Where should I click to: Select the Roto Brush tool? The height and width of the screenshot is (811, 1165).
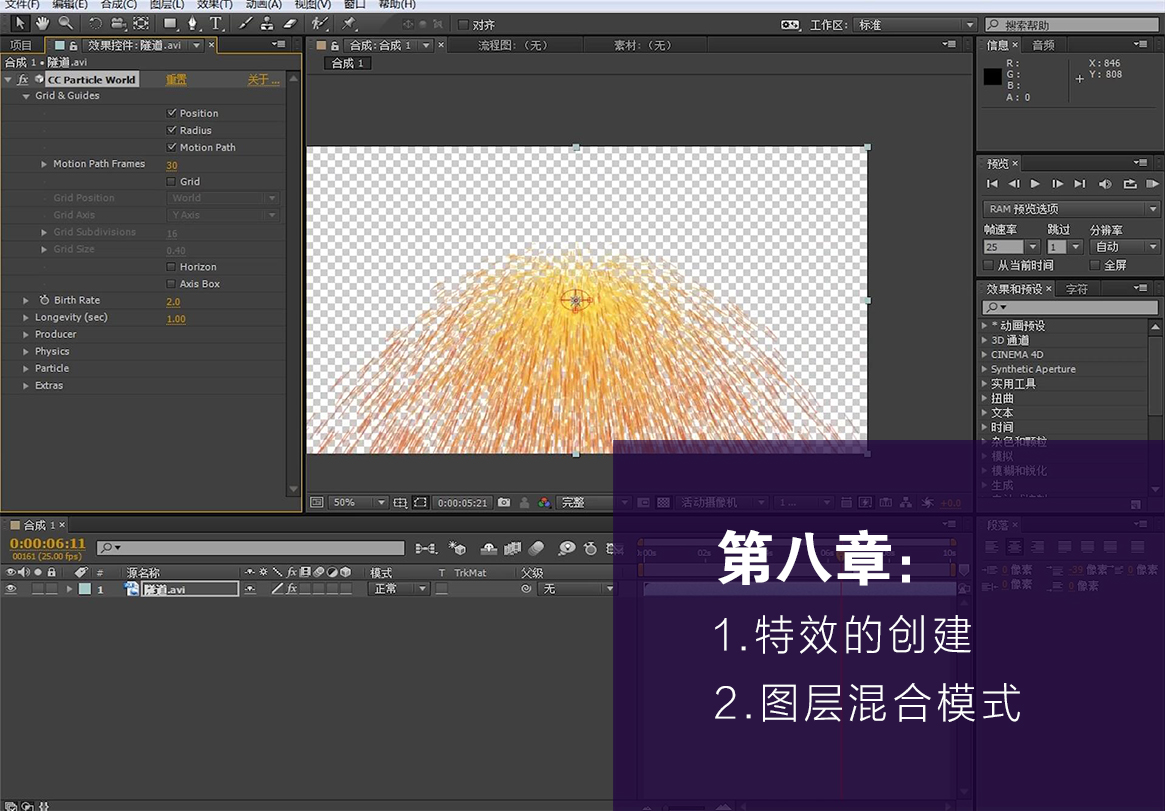[319, 24]
